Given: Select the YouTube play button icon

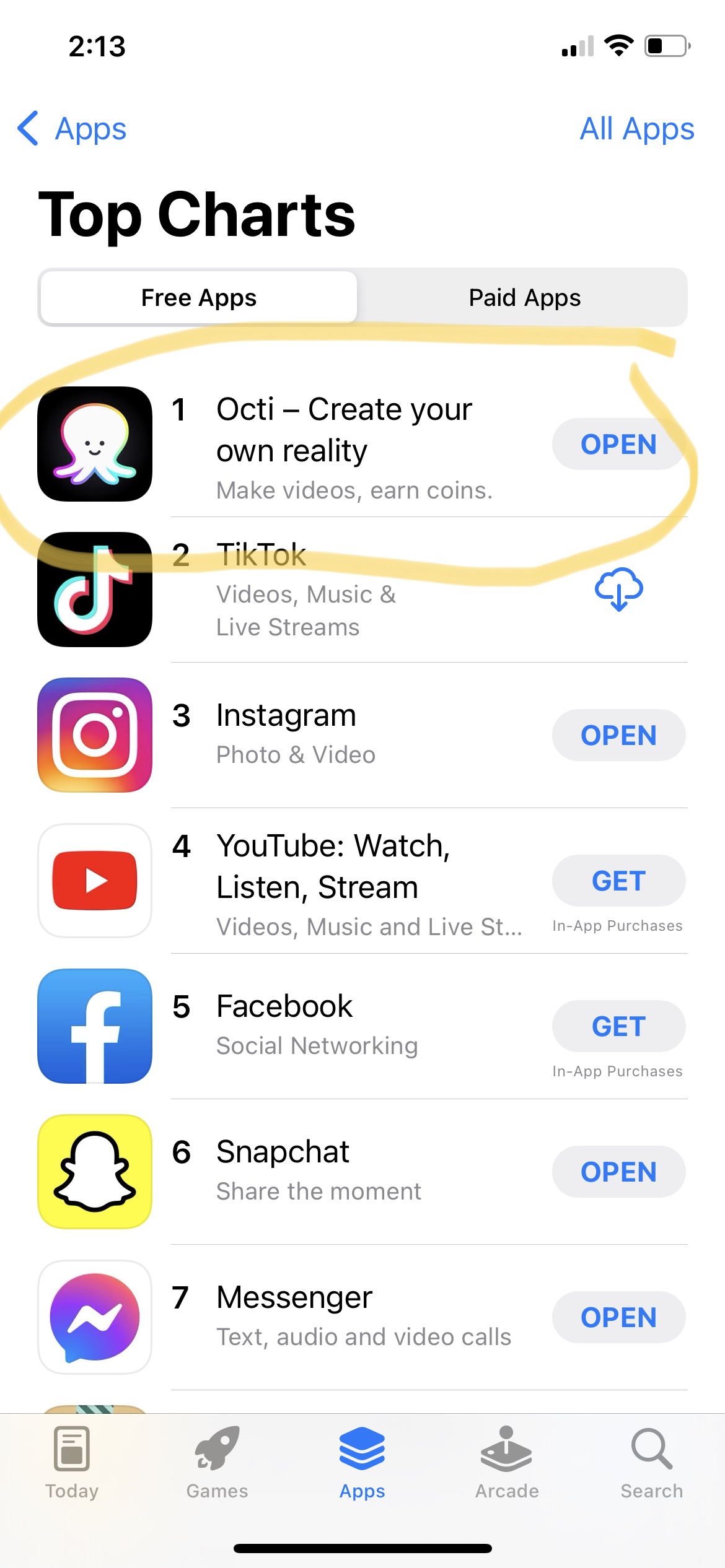Looking at the screenshot, I should pyautogui.click(x=95, y=881).
